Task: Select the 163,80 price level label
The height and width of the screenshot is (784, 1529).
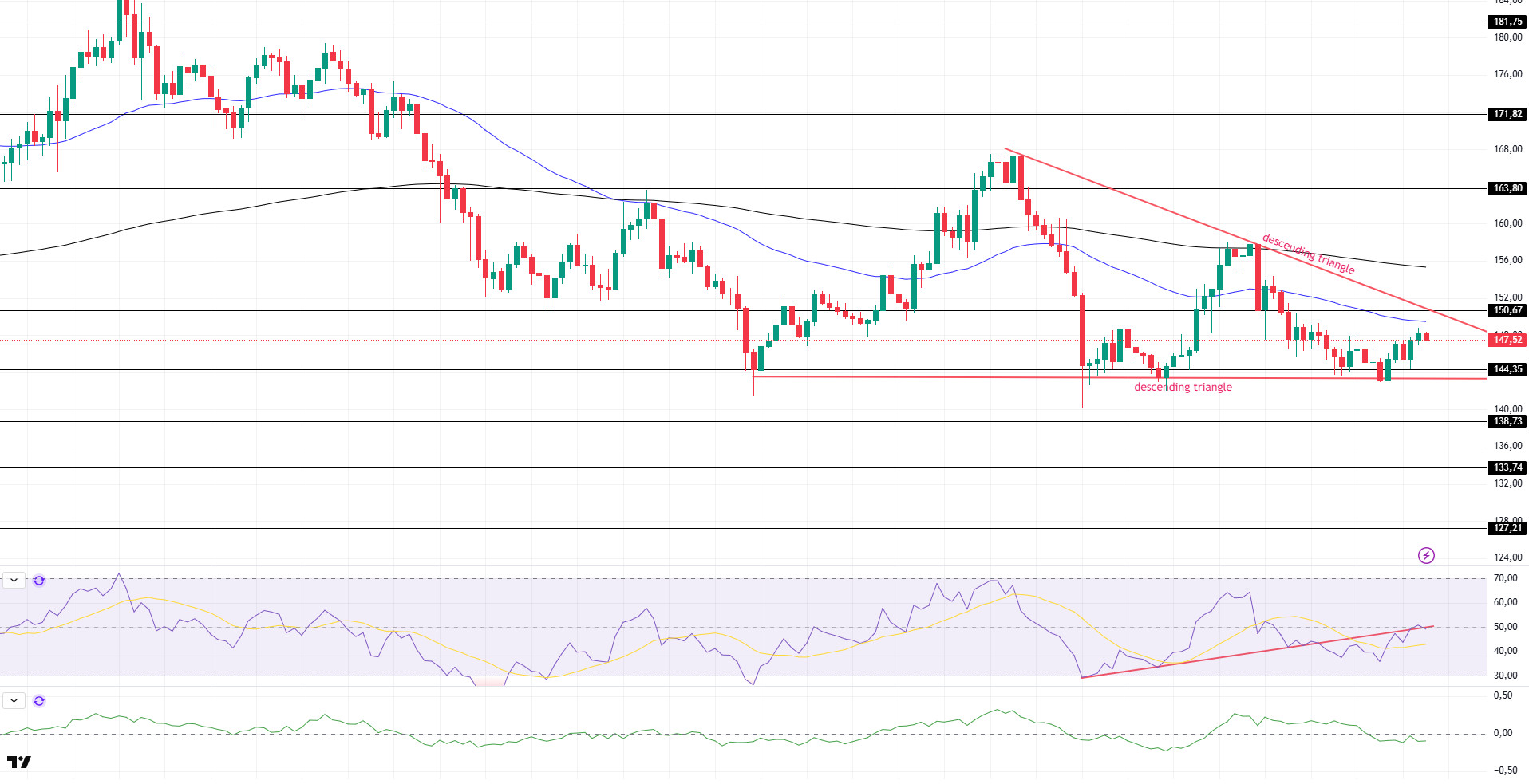Action: [x=1507, y=188]
